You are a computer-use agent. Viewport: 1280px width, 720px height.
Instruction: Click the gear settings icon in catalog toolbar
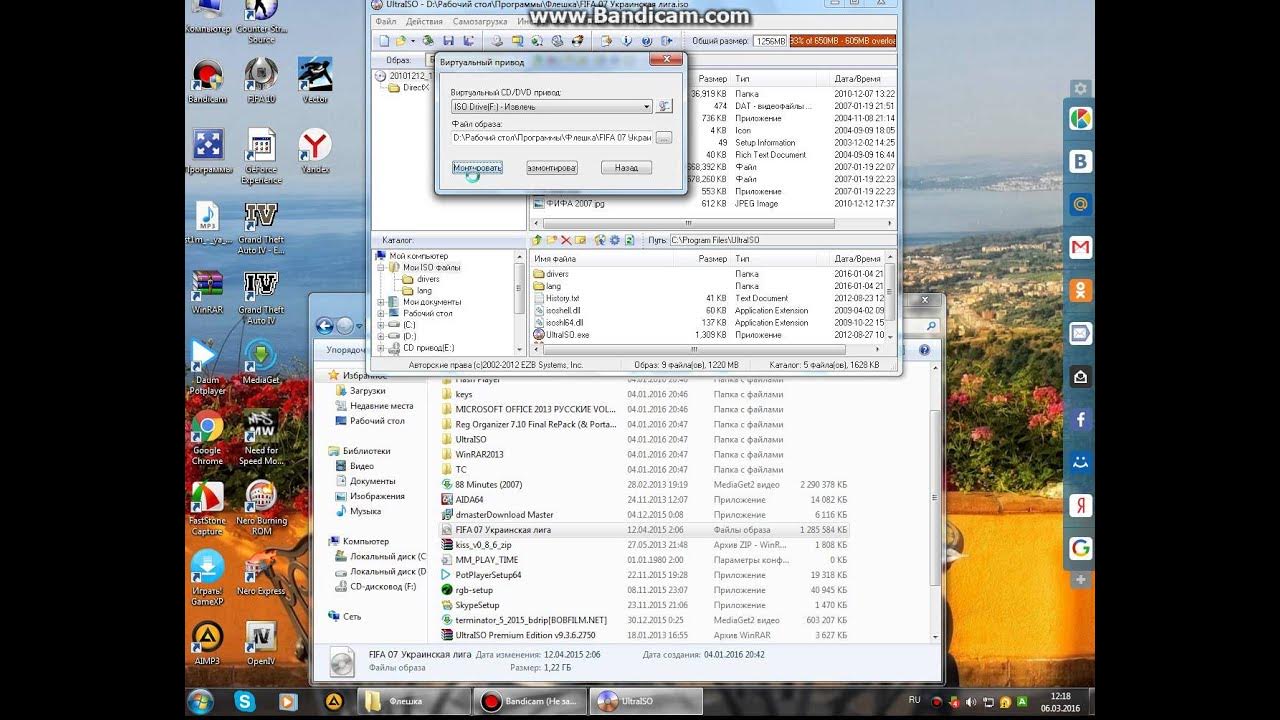pyautogui.click(x=614, y=240)
